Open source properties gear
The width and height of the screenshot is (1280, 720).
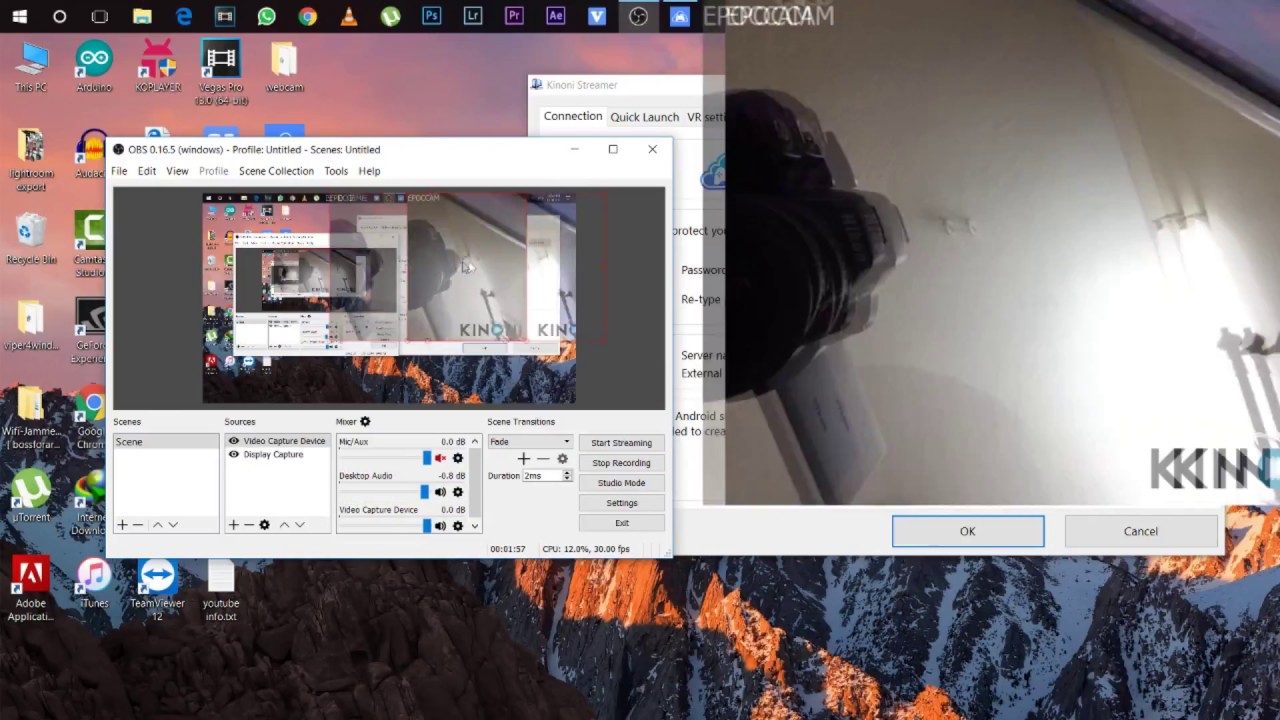click(265, 525)
